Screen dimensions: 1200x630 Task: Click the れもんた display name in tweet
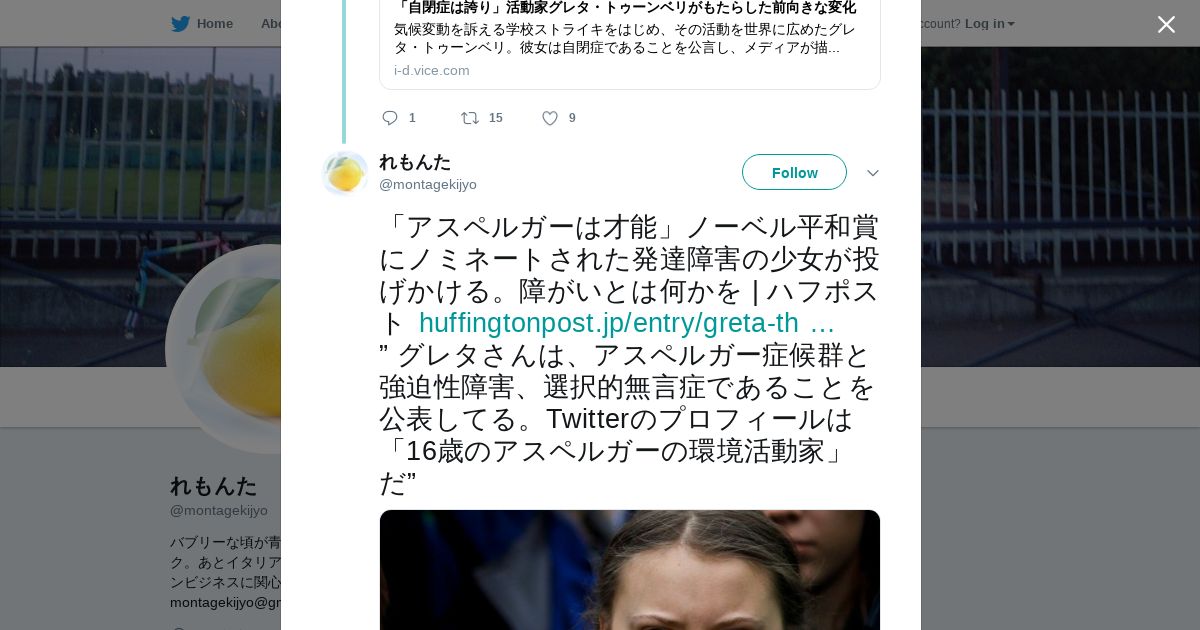415,162
